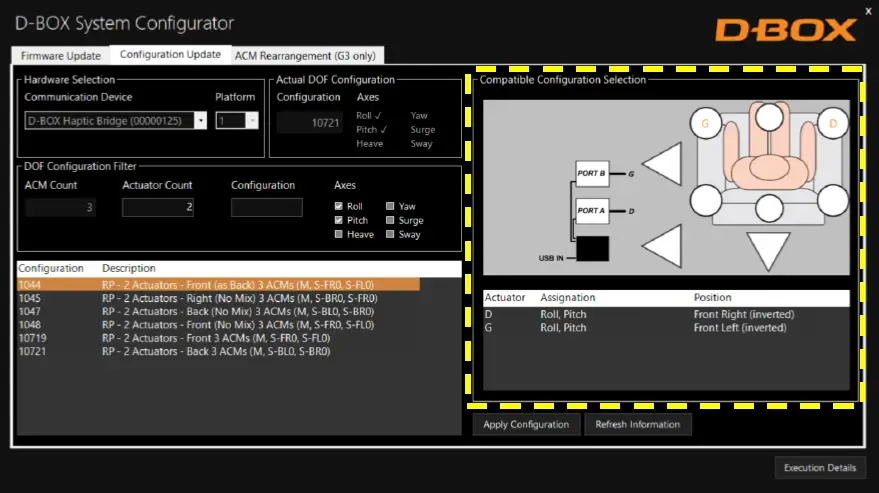Click the Apply Configuration button
The width and height of the screenshot is (879, 493).
tap(526, 425)
